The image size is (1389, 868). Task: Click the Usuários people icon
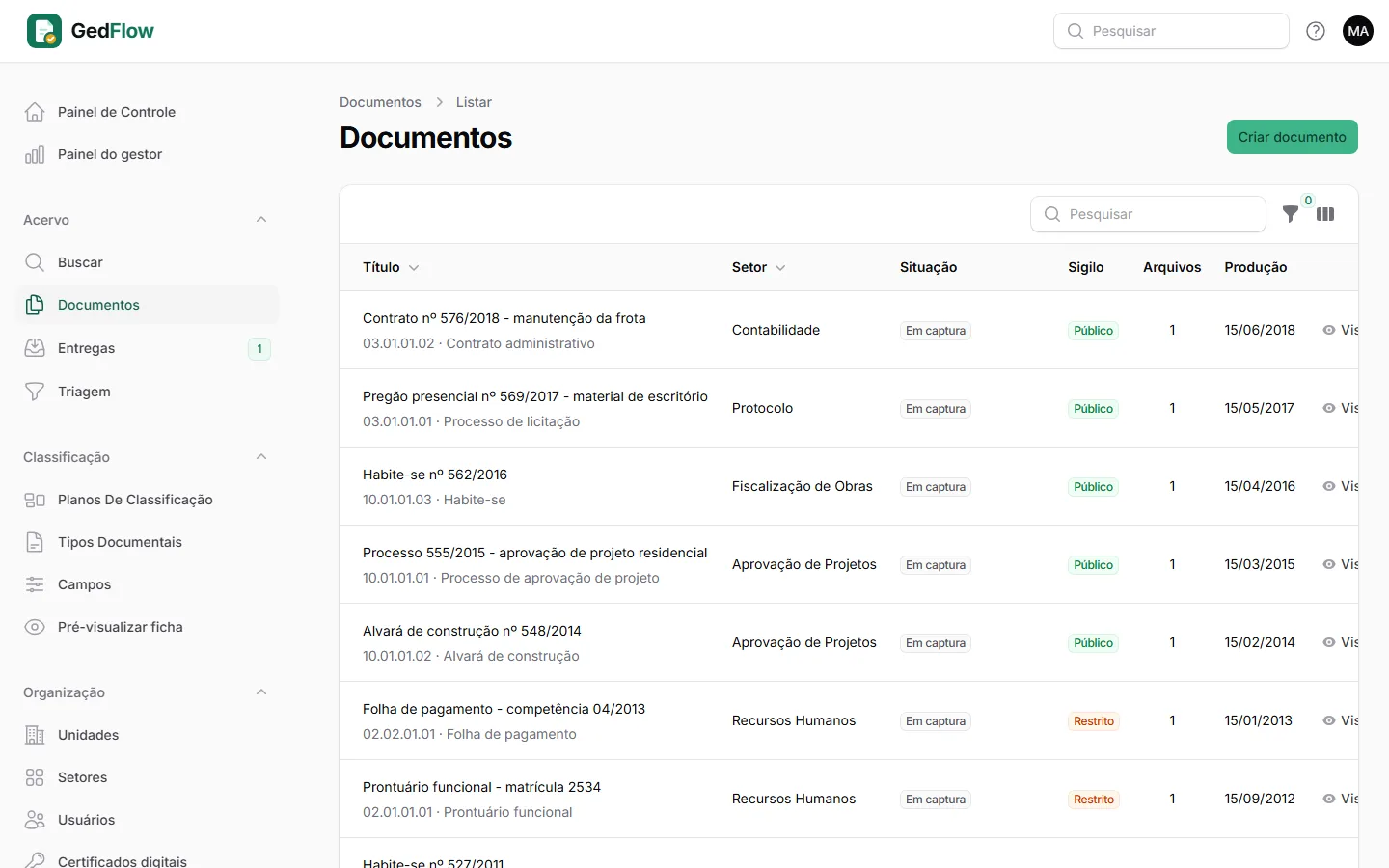(35, 820)
